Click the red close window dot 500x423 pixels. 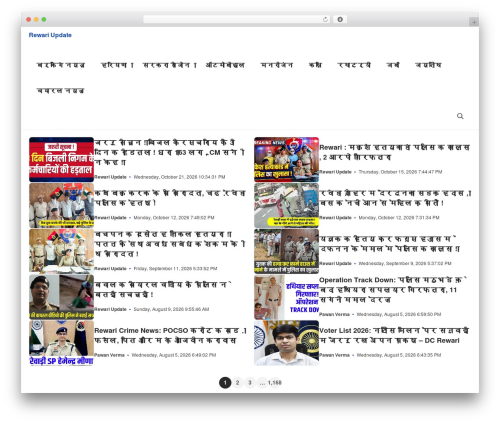(x=29, y=20)
